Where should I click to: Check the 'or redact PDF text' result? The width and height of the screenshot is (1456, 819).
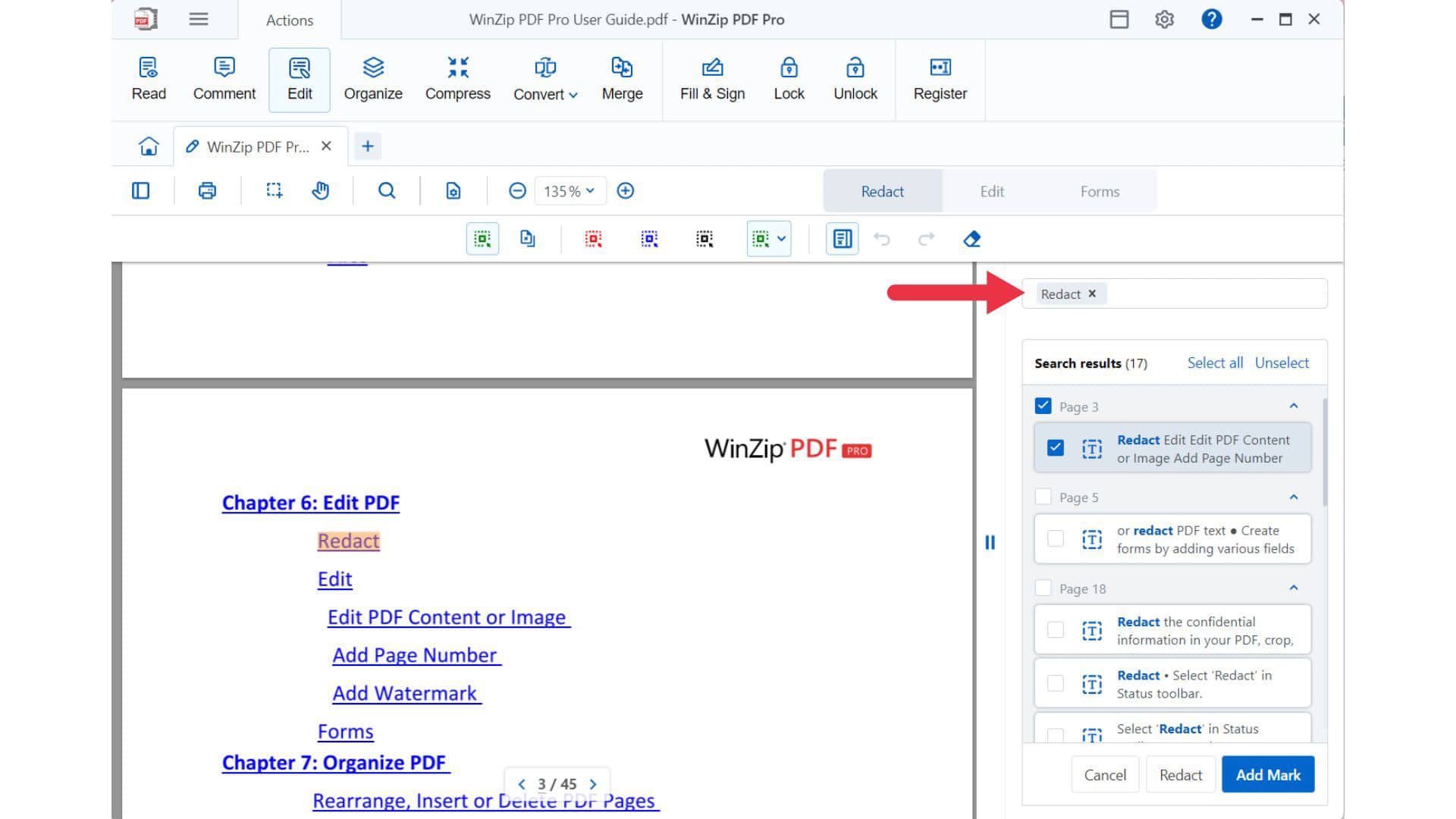(1056, 538)
